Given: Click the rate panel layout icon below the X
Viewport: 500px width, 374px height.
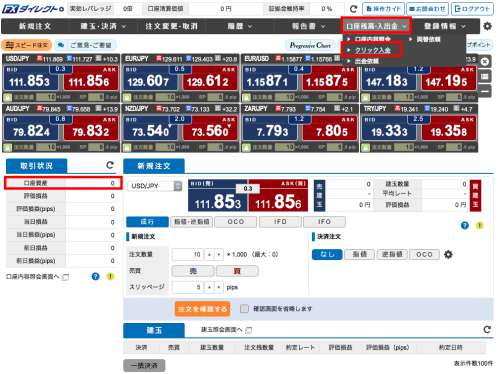Looking at the screenshot, I should 485,77.
